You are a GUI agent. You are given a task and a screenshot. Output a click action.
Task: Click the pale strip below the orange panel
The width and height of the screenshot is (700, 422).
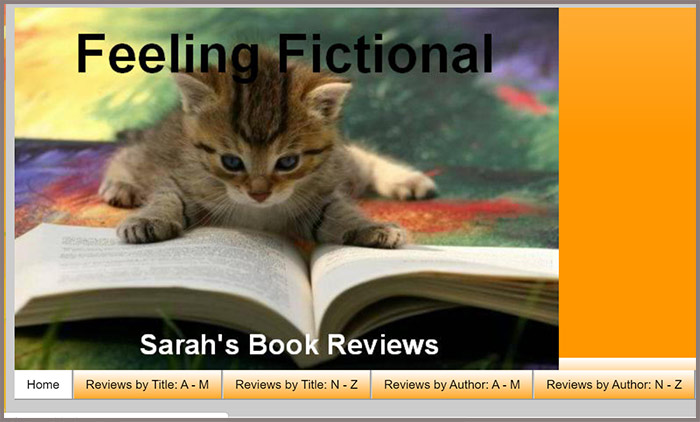tap(627, 364)
